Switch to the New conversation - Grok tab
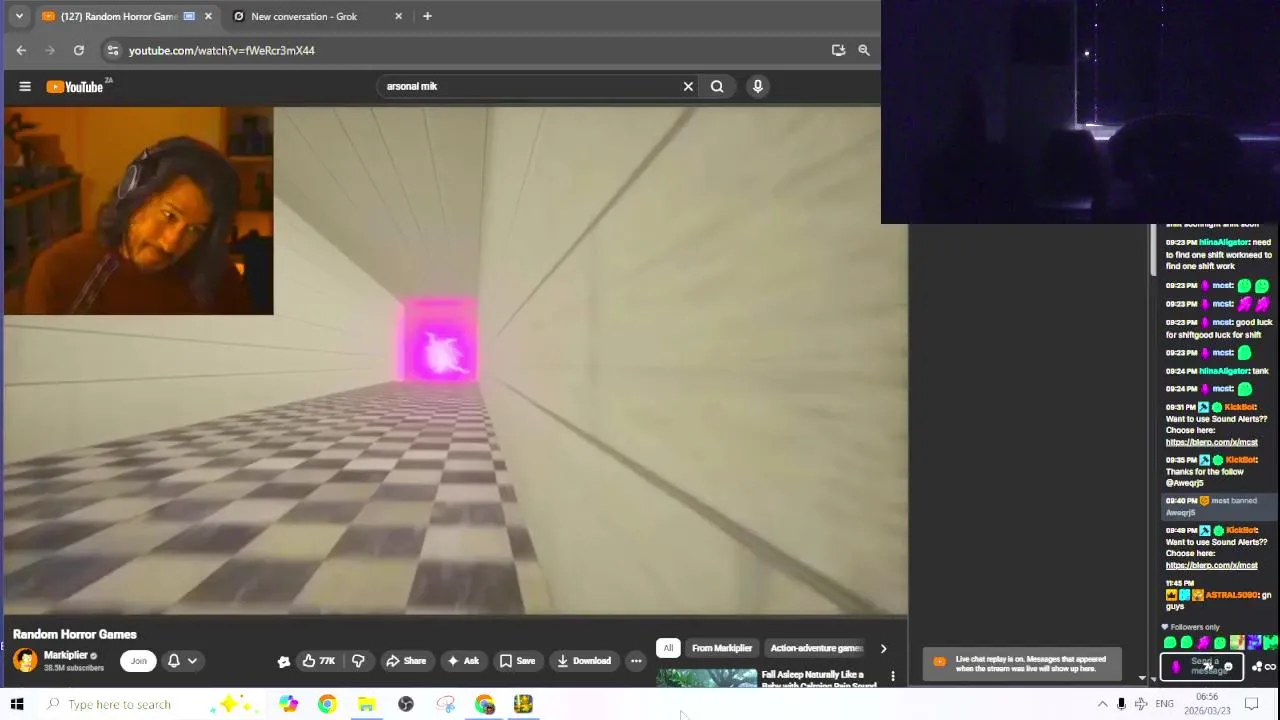The width and height of the screenshot is (1280, 720). point(304,16)
